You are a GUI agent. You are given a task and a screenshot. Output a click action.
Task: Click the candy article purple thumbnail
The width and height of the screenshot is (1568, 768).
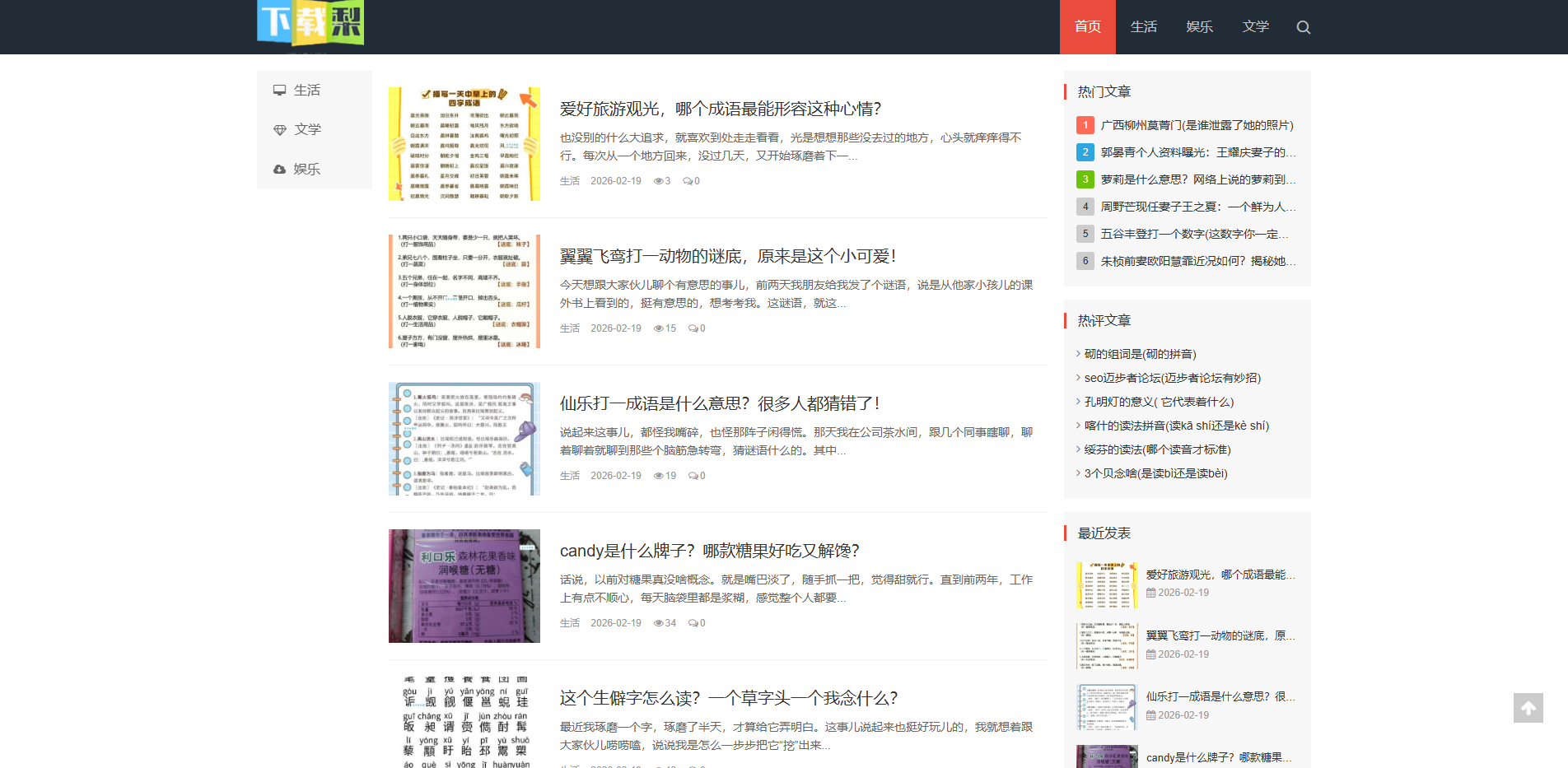464,585
